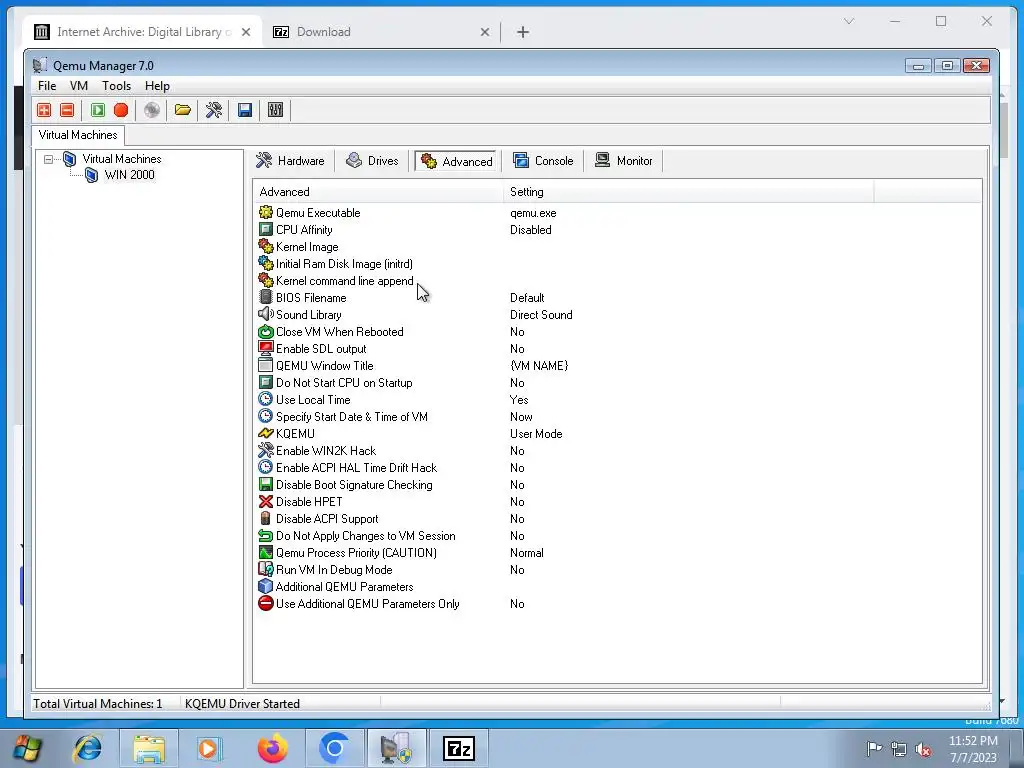
Task: Click the red plus new VM toolbar icon
Action: pos(44,110)
